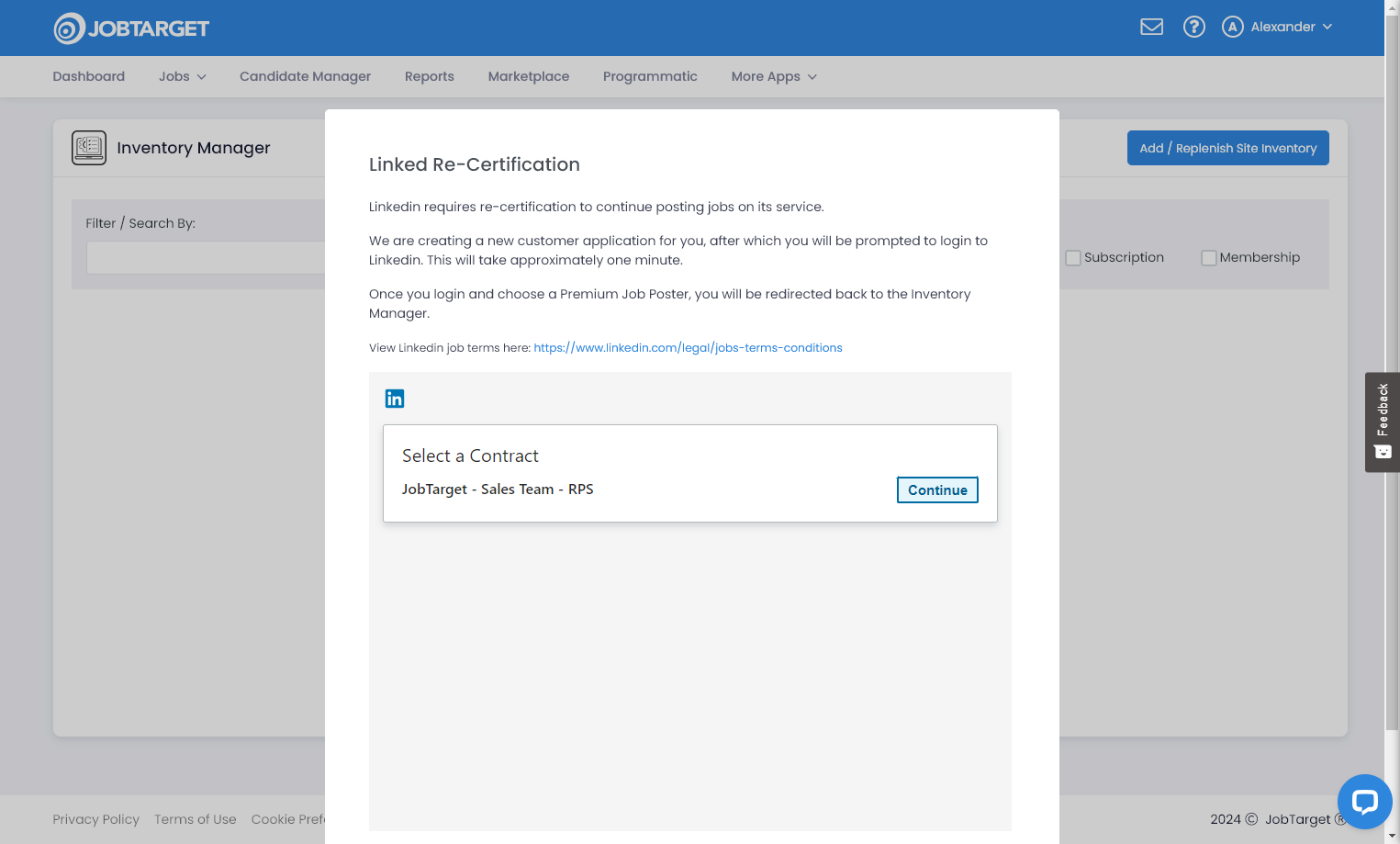Open Programmatic
1400x844 pixels.
tap(650, 76)
